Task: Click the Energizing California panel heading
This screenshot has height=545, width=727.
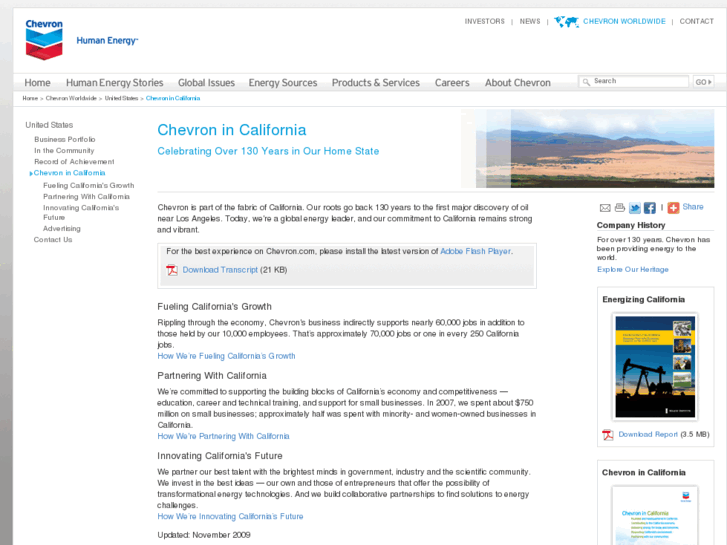Action: [x=644, y=299]
